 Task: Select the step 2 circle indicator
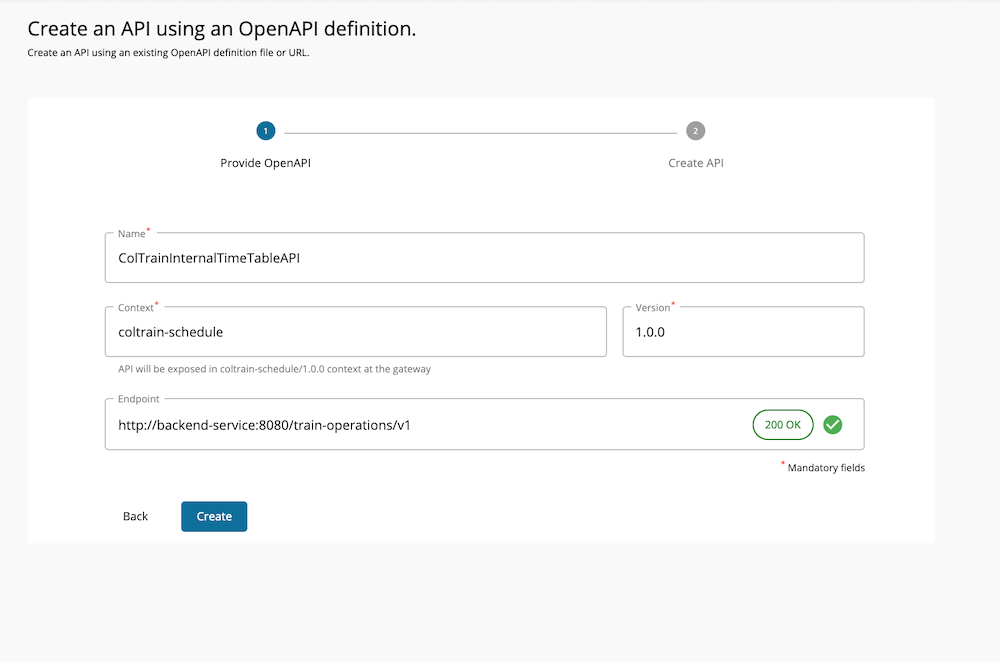(x=695, y=130)
